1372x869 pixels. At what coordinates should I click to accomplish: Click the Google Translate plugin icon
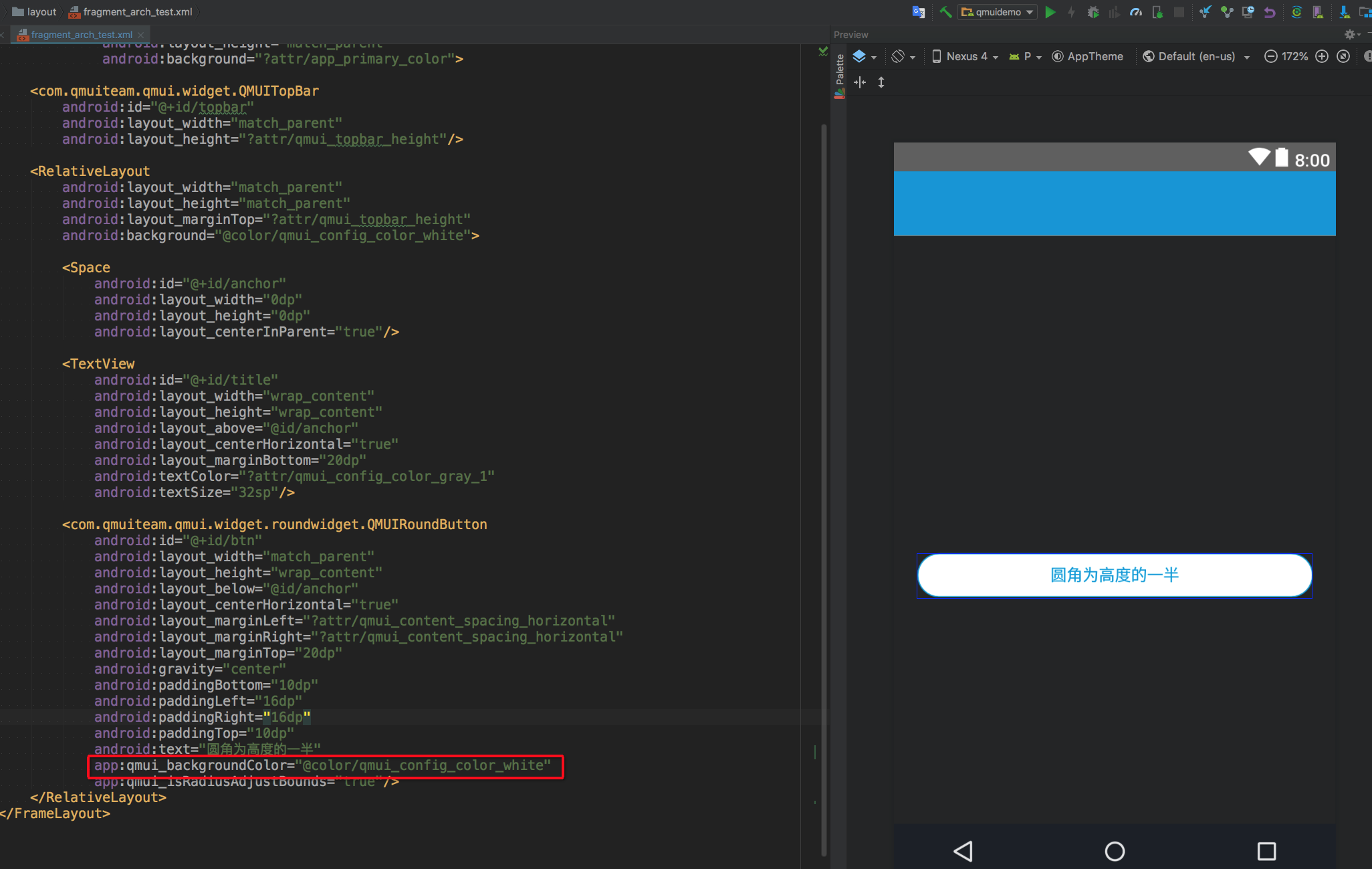[919, 12]
